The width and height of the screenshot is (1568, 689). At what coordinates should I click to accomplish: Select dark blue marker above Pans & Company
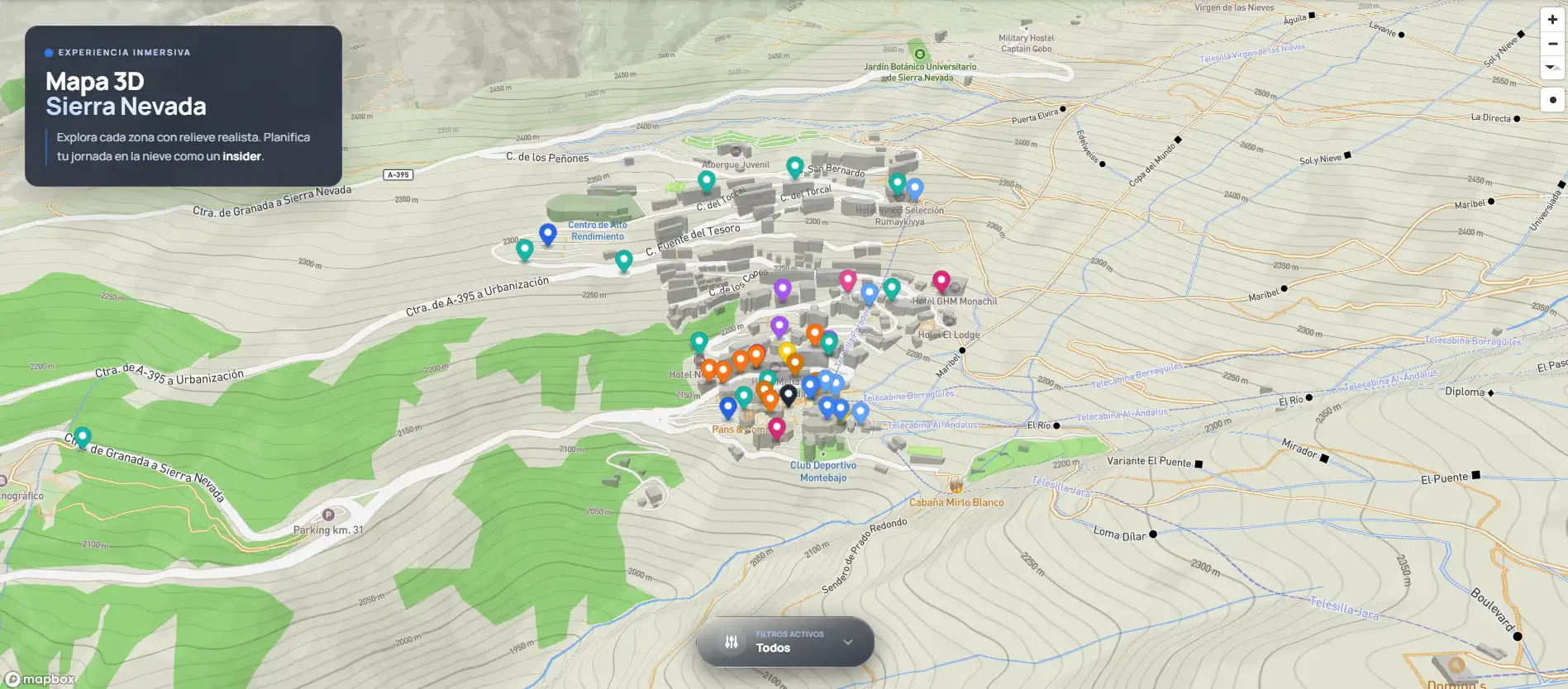[x=727, y=407]
